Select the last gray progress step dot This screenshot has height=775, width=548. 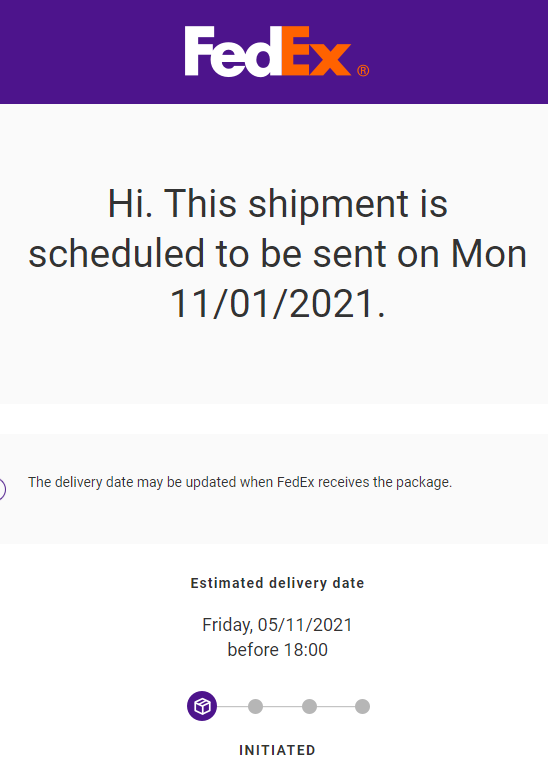coord(362,706)
